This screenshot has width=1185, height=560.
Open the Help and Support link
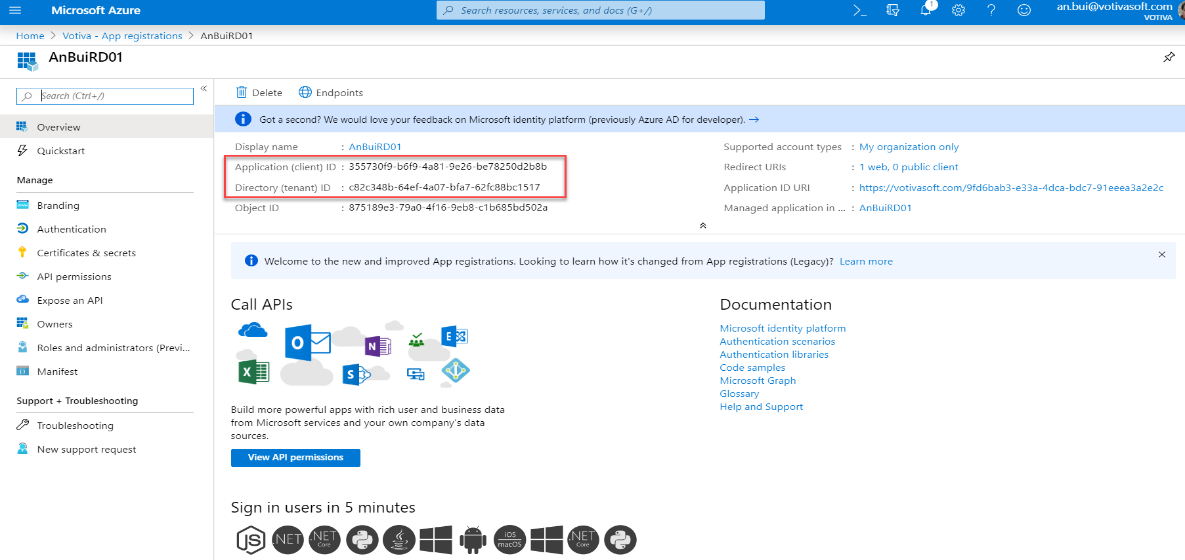762,407
